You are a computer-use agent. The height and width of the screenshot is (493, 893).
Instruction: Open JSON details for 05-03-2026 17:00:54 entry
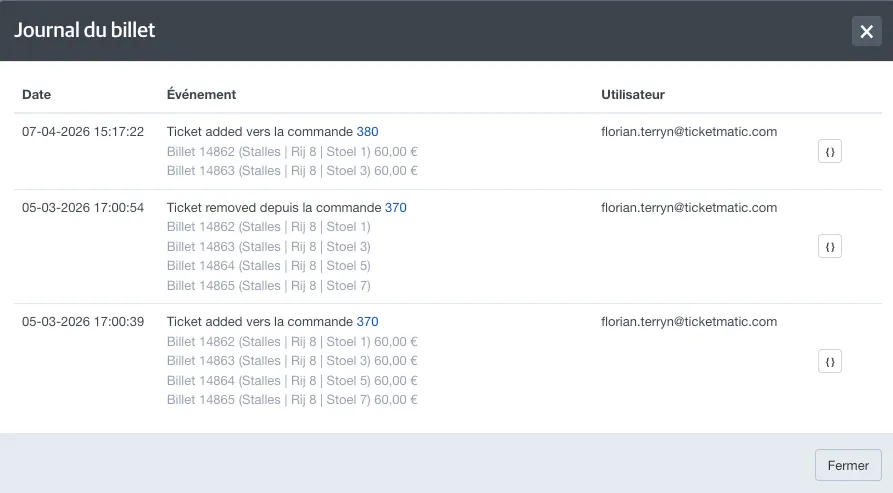pos(830,246)
